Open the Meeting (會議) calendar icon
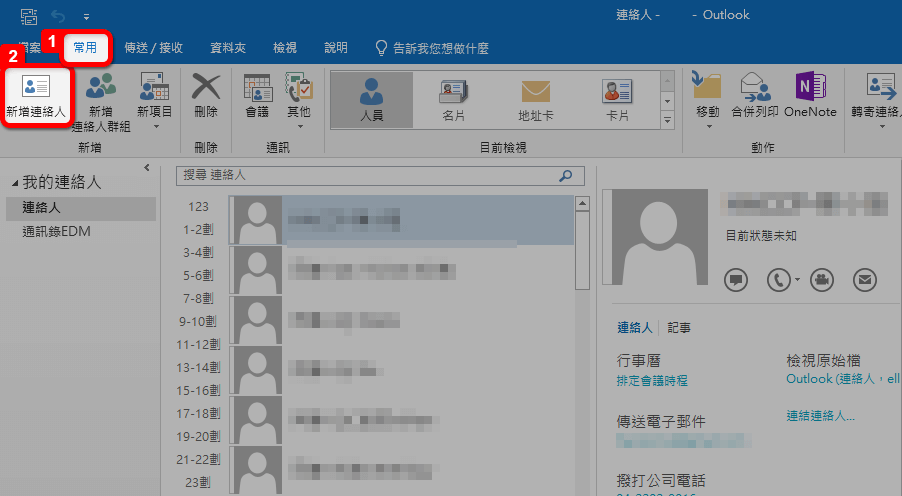This screenshot has height=496, width=902. pyautogui.click(x=257, y=98)
